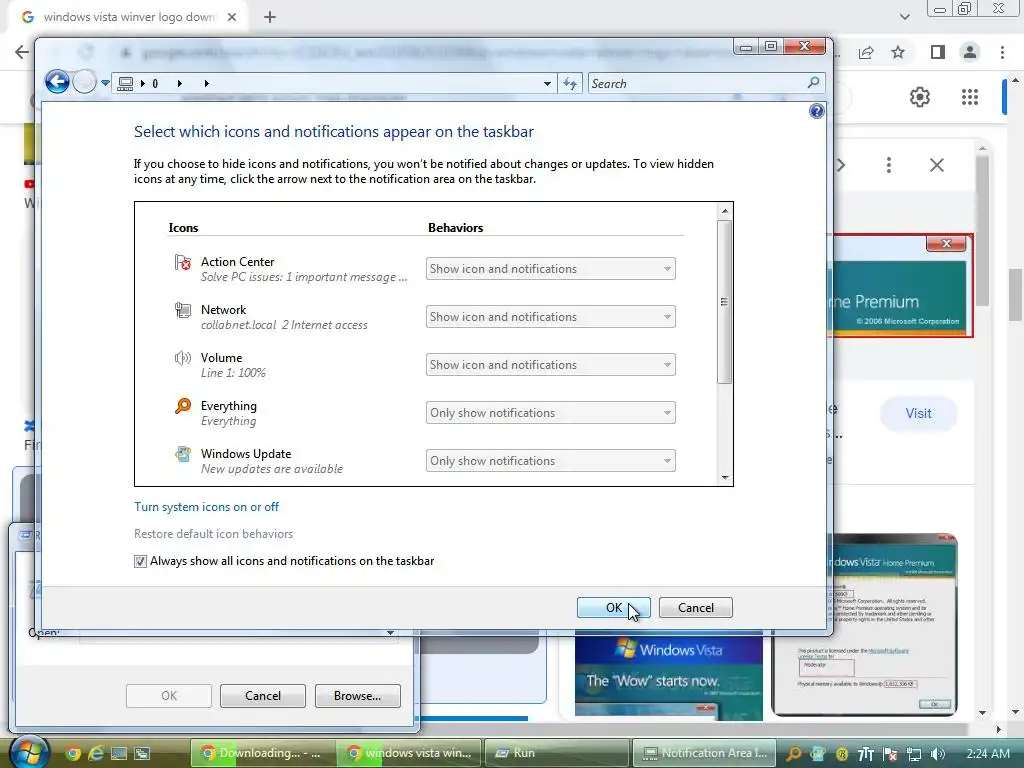The width and height of the screenshot is (1024, 768).
Task: Open recent pages dropdown beside navigation arrows
Action: pos(105,83)
